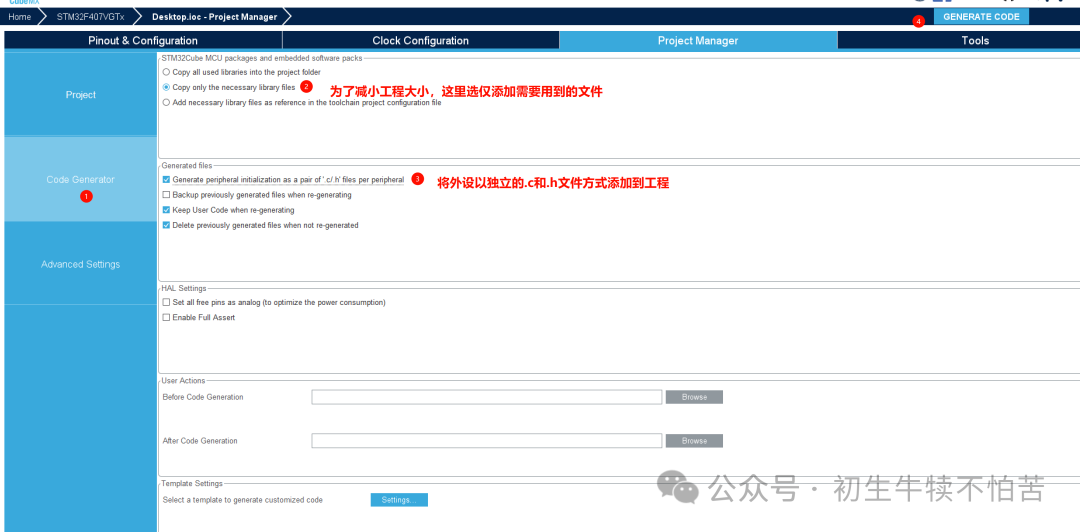The width and height of the screenshot is (1080, 532).
Task: Toggle Keep User Code when re-generating
Action: point(166,210)
